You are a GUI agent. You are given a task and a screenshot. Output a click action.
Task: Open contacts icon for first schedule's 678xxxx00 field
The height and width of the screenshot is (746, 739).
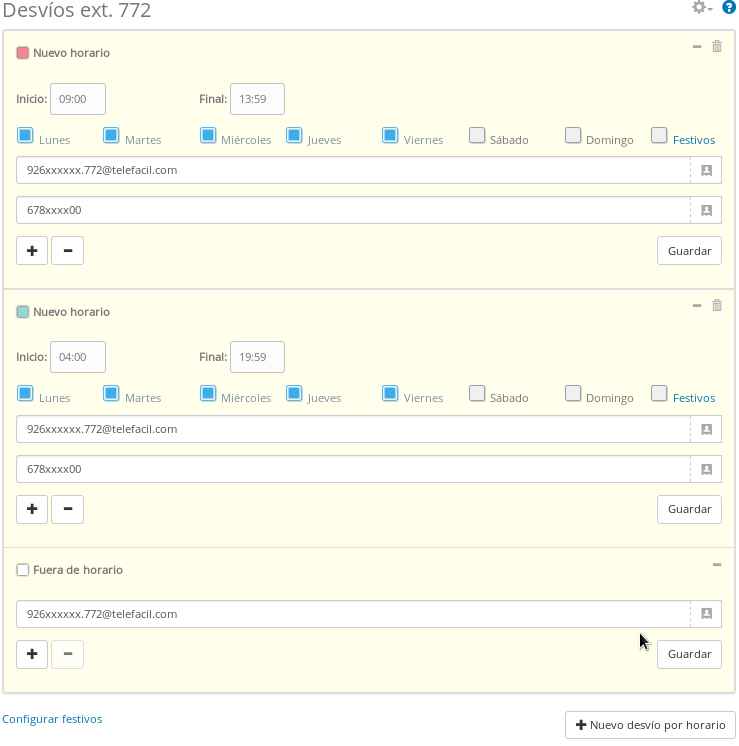tap(706, 210)
